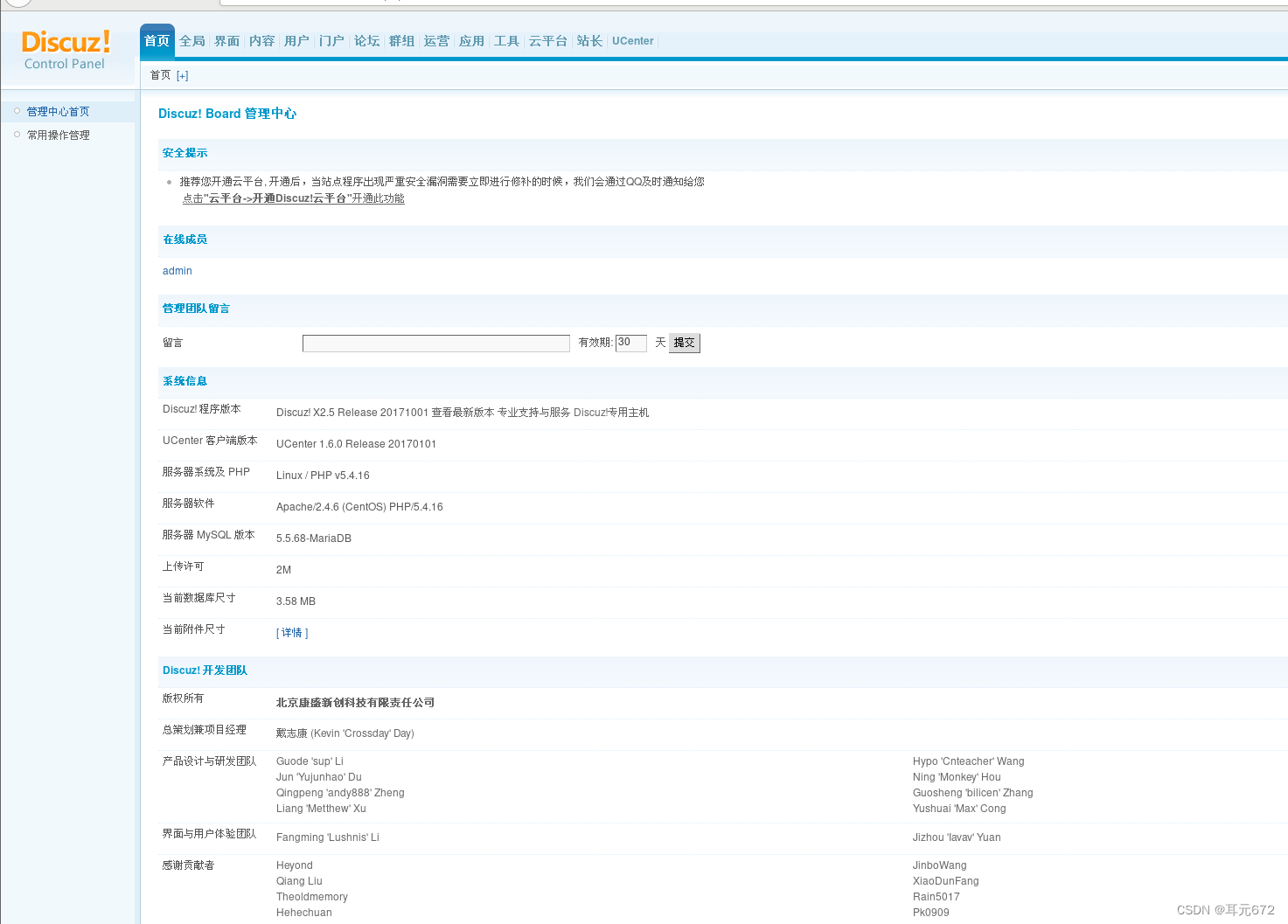Focus the 留言 message input field

(436, 344)
